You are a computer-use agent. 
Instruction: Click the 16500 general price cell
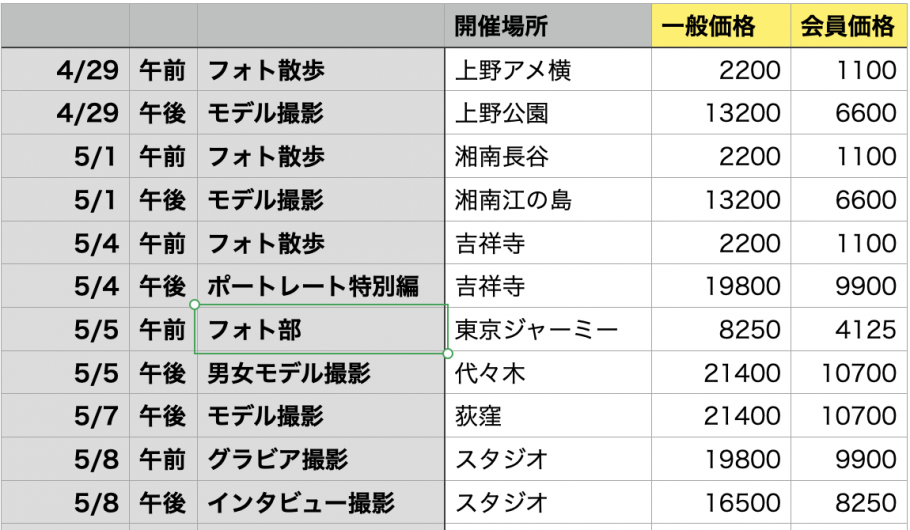coord(721,503)
